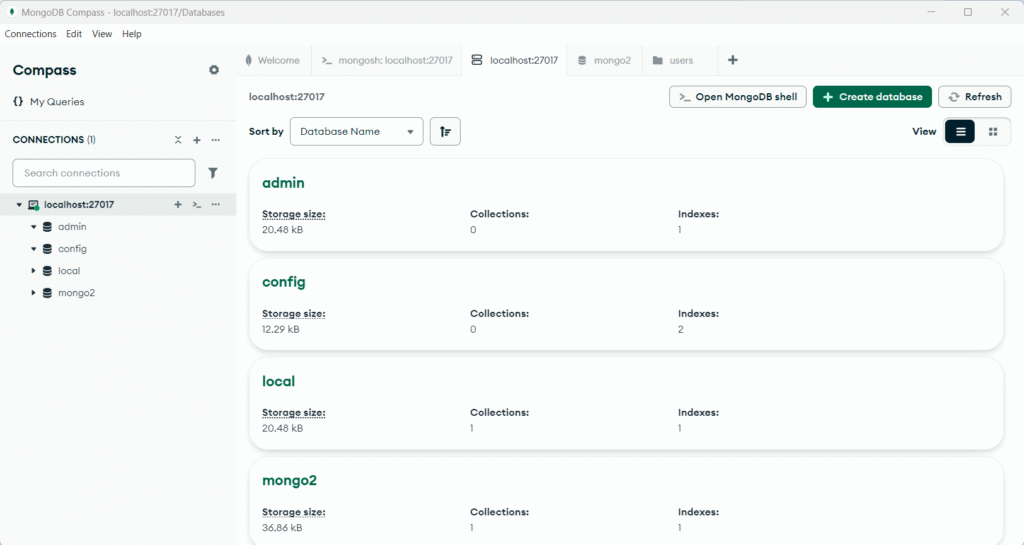
Task: Expand the local database node
Action: 33,271
